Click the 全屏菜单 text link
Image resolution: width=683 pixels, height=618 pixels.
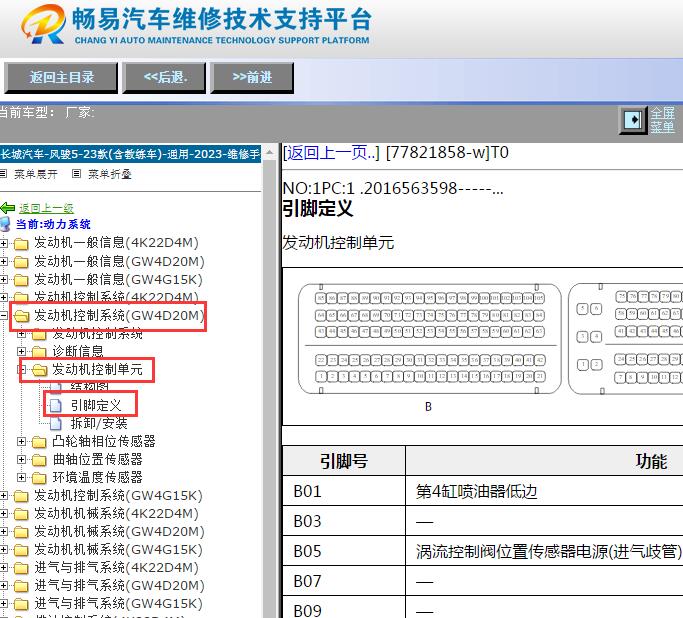click(x=663, y=120)
